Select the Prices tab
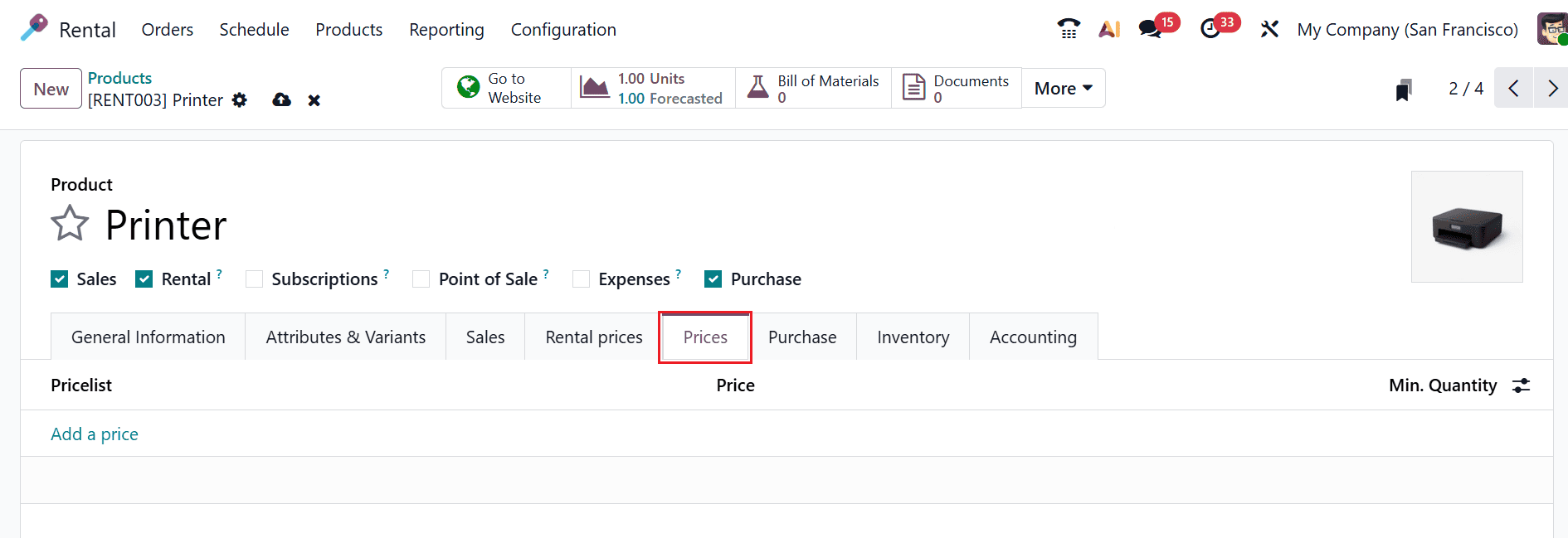Viewport: 1568px width, 538px height. [705, 337]
